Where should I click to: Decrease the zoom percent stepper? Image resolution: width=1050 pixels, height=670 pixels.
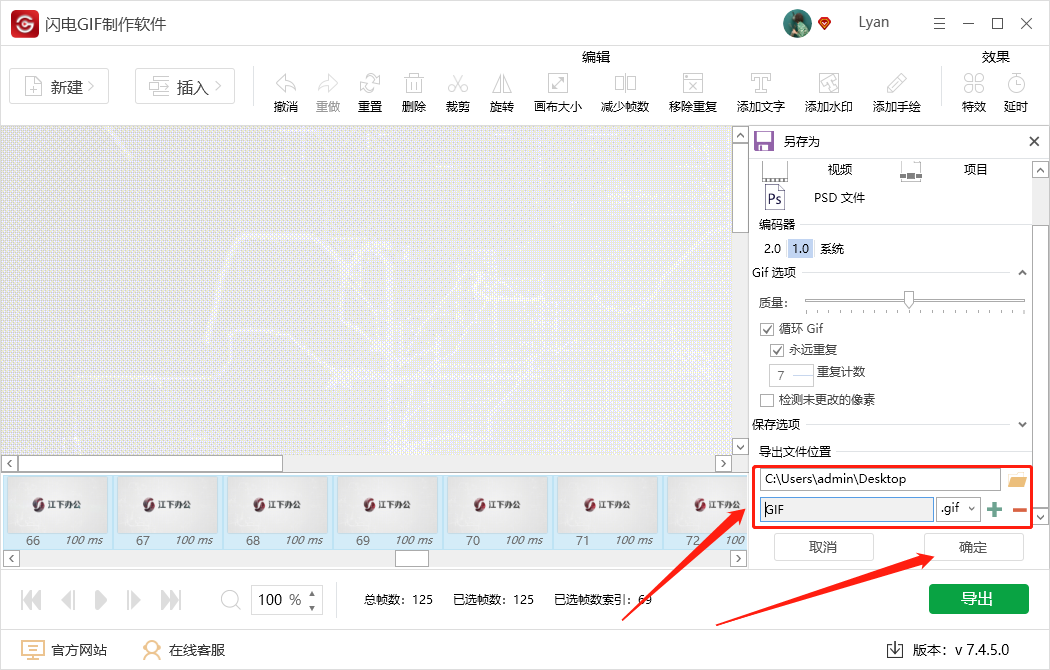[312, 608]
